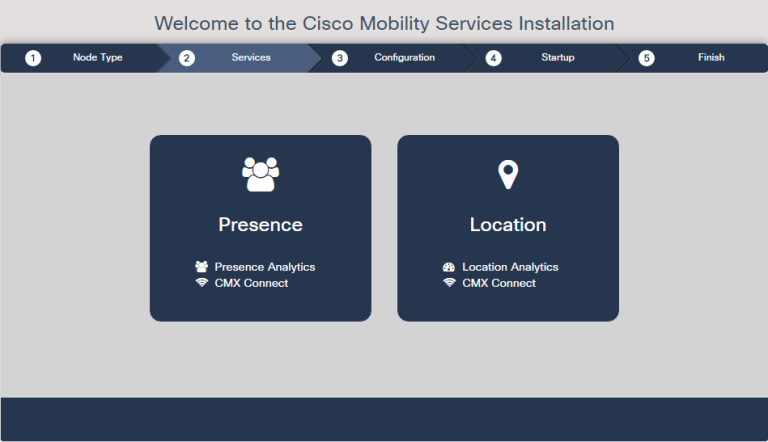Screen dimensions: 768x442
Task: Open the Configuration step
Action: pos(405,57)
